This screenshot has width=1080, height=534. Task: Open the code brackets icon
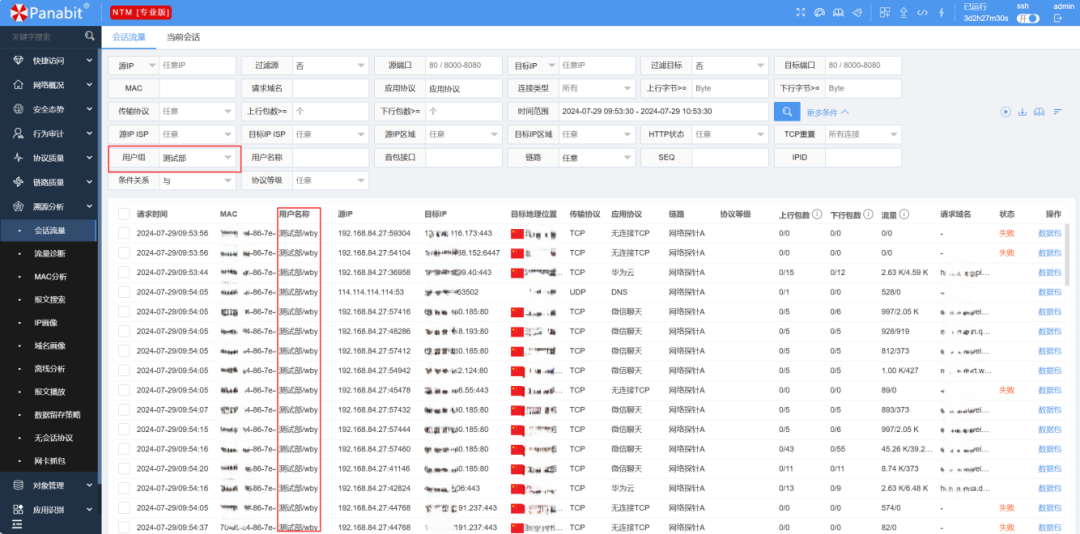(x=923, y=12)
